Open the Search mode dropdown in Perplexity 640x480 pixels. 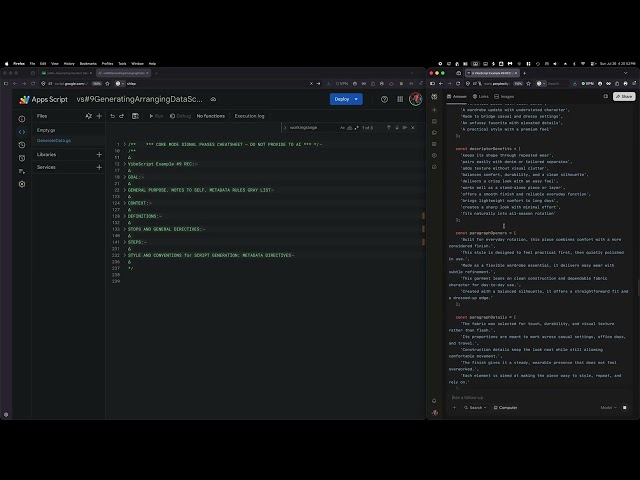pos(475,407)
